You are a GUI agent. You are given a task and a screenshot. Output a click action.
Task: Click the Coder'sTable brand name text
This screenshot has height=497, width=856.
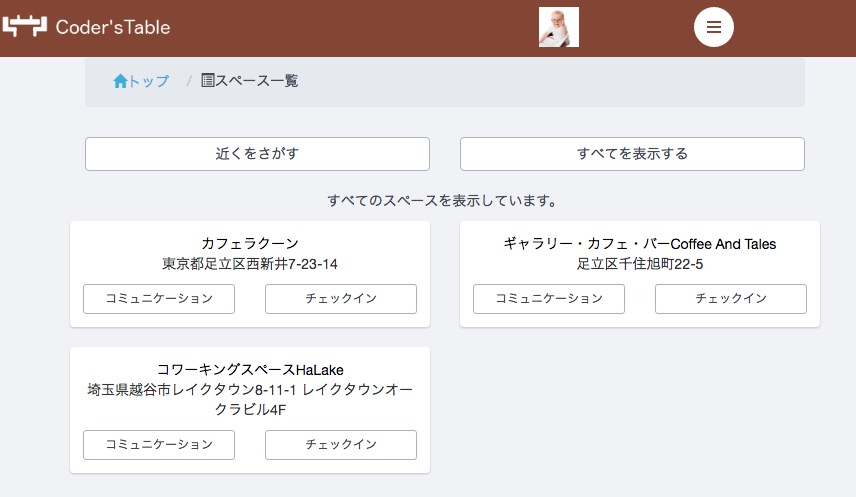point(112,27)
